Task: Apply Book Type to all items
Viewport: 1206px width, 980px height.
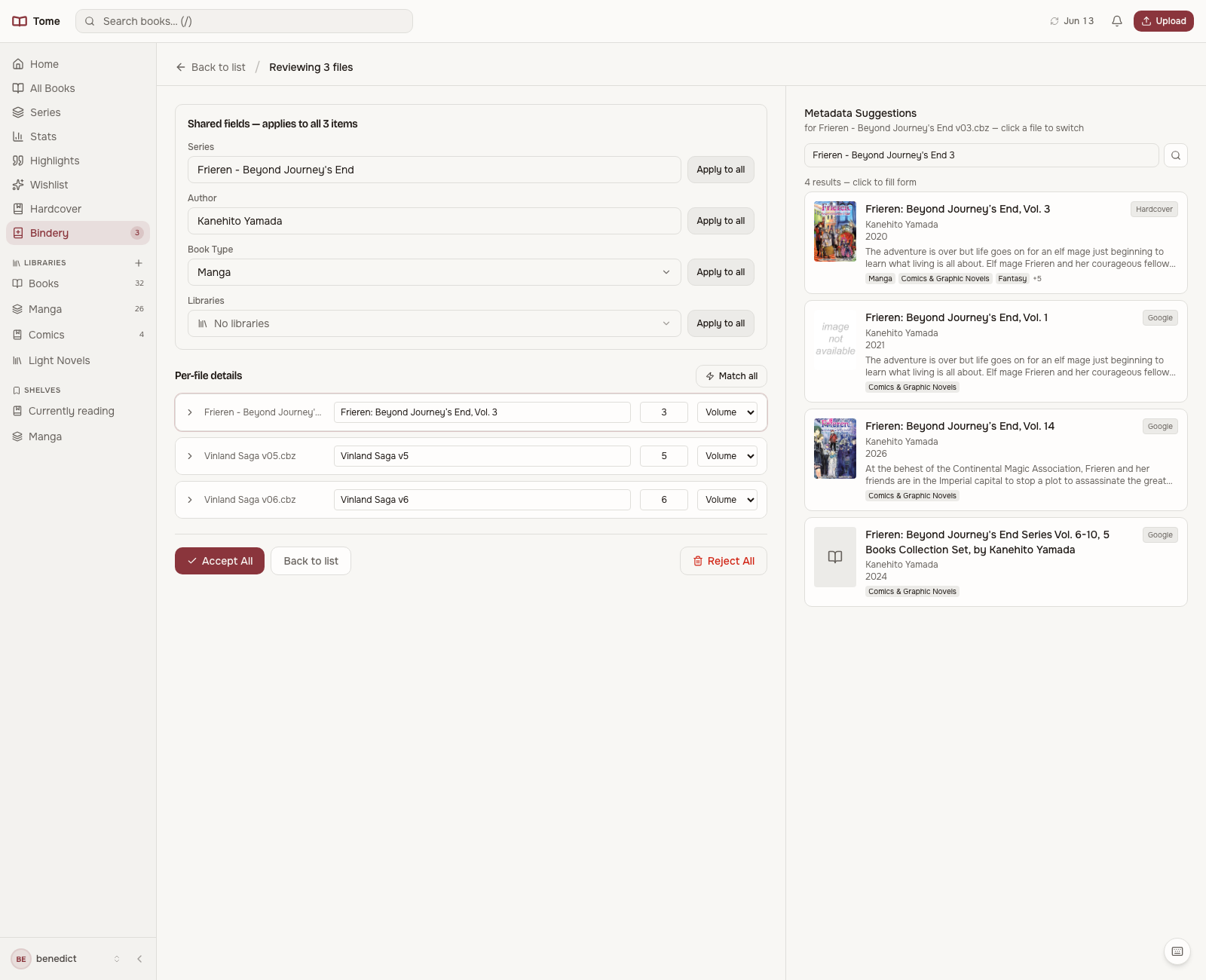Action: (721, 272)
